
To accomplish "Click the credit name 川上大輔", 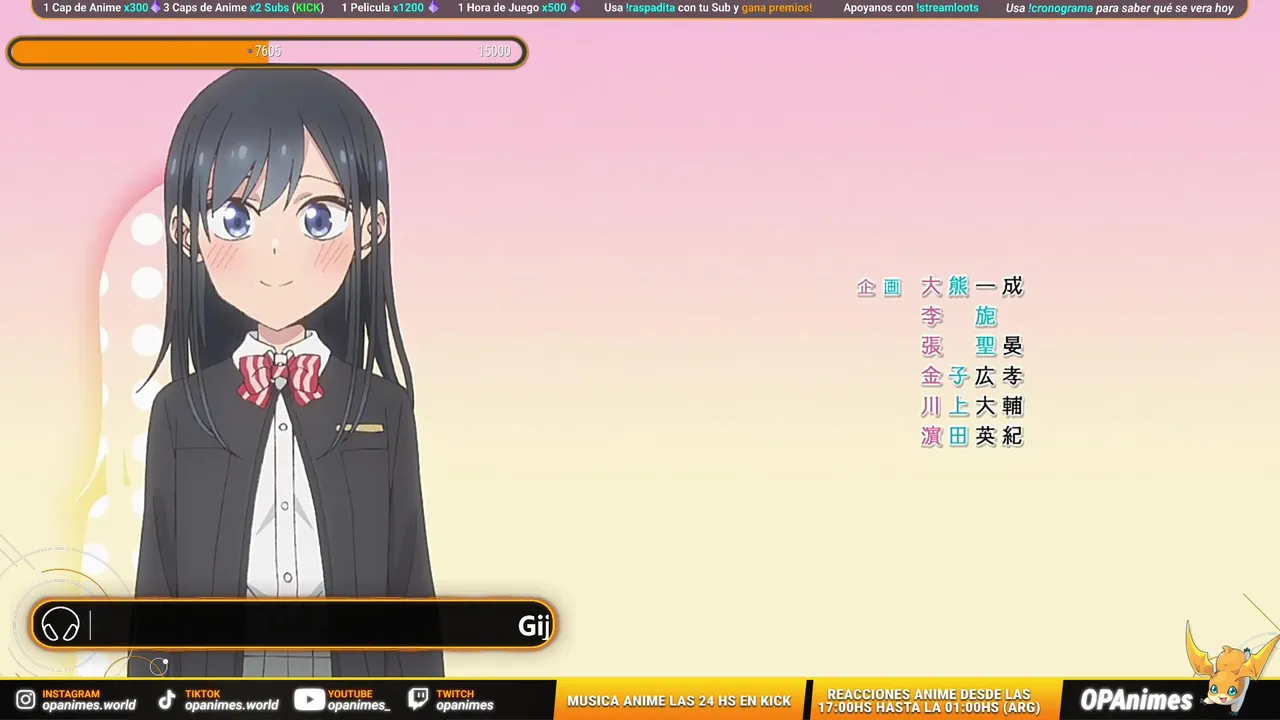I will (x=972, y=407).
